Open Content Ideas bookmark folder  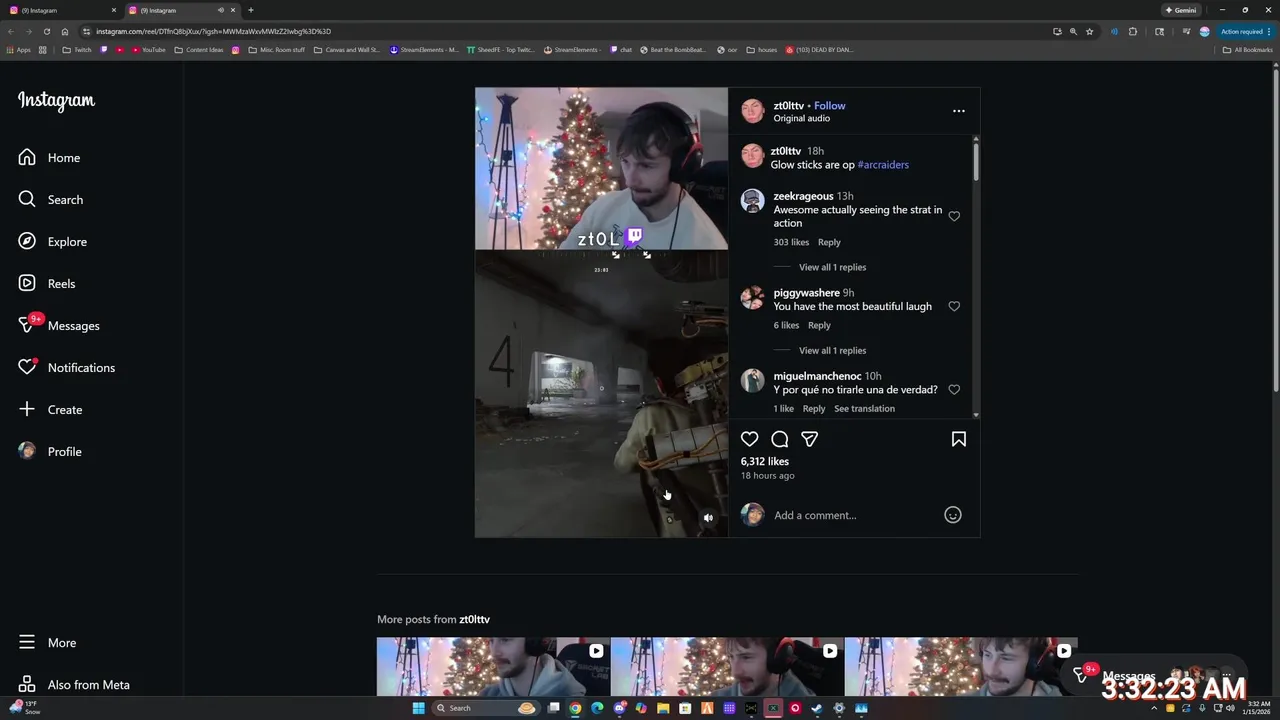tap(199, 50)
